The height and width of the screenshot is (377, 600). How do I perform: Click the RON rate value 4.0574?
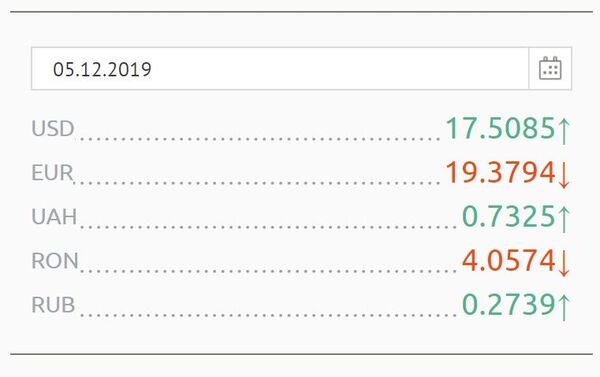tap(509, 260)
